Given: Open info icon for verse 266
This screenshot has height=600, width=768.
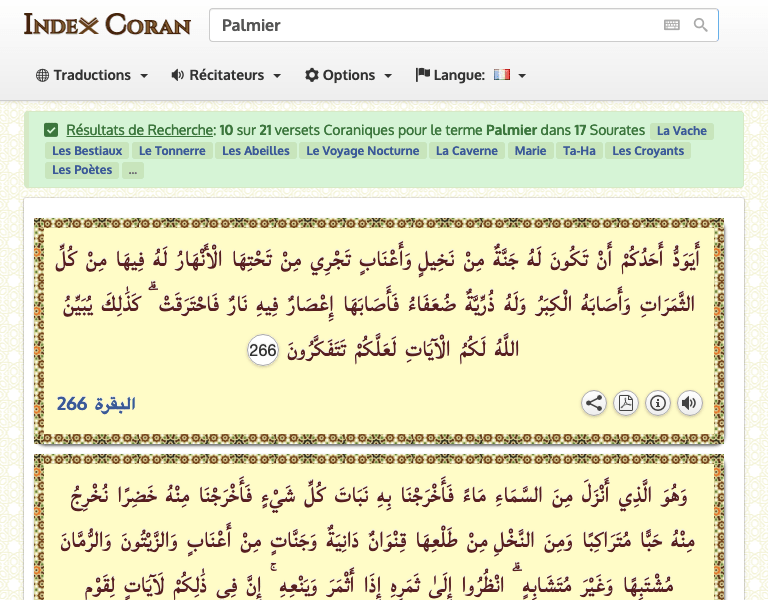Looking at the screenshot, I should click(657, 403).
